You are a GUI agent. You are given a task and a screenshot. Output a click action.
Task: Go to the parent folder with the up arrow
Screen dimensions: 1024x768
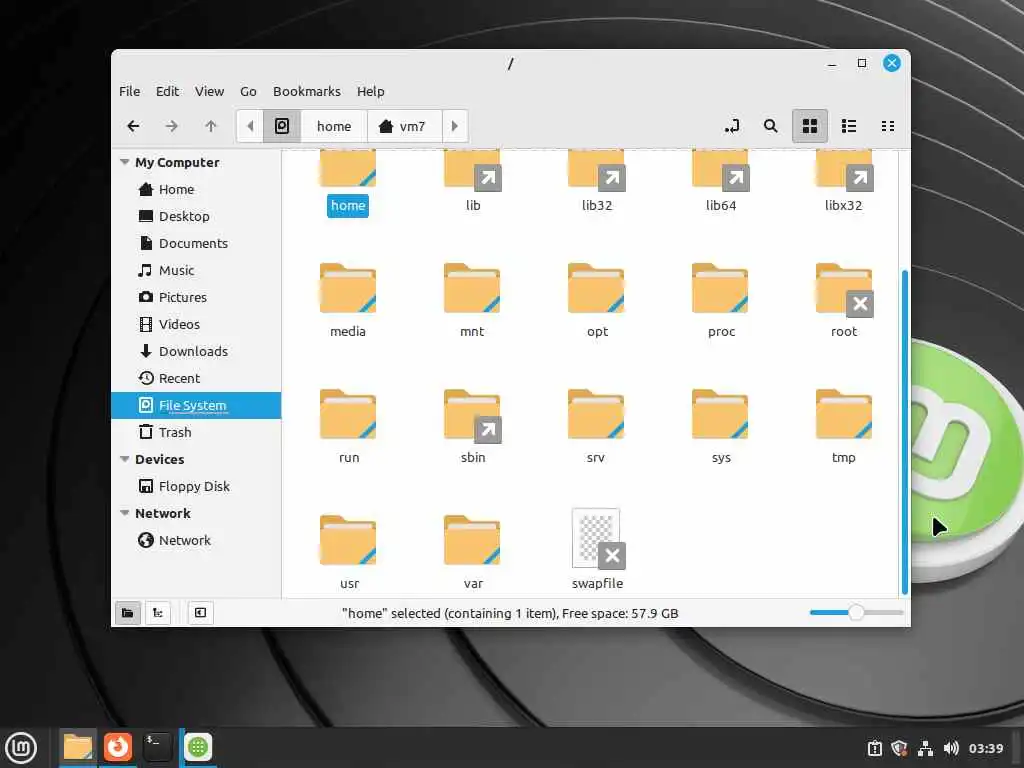pos(210,126)
